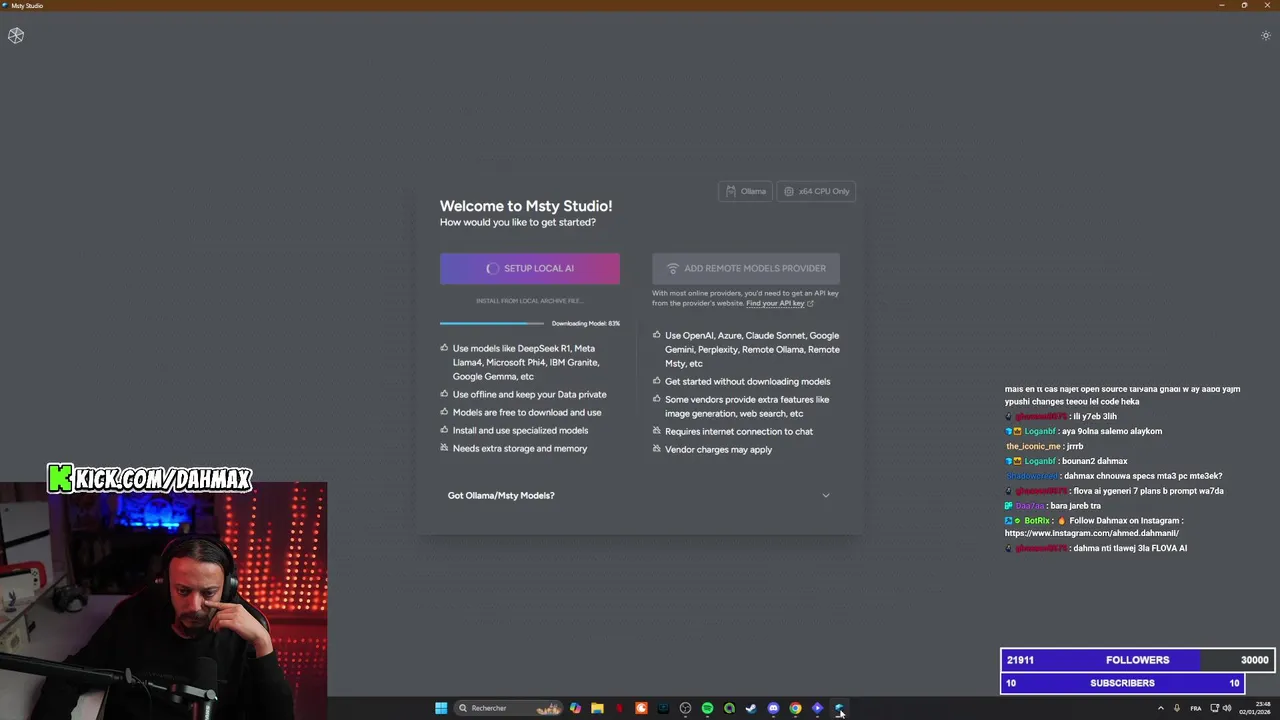The height and width of the screenshot is (720, 1280).
Task: Click thumbs-down icon beside Needs extra storage
Action: coord(444,448)
